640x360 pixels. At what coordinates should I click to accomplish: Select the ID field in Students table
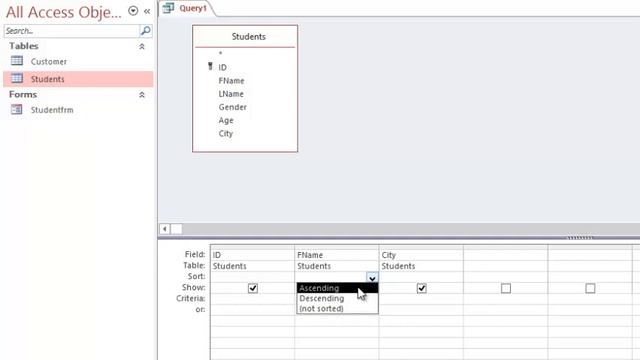[x=222, y=67]
